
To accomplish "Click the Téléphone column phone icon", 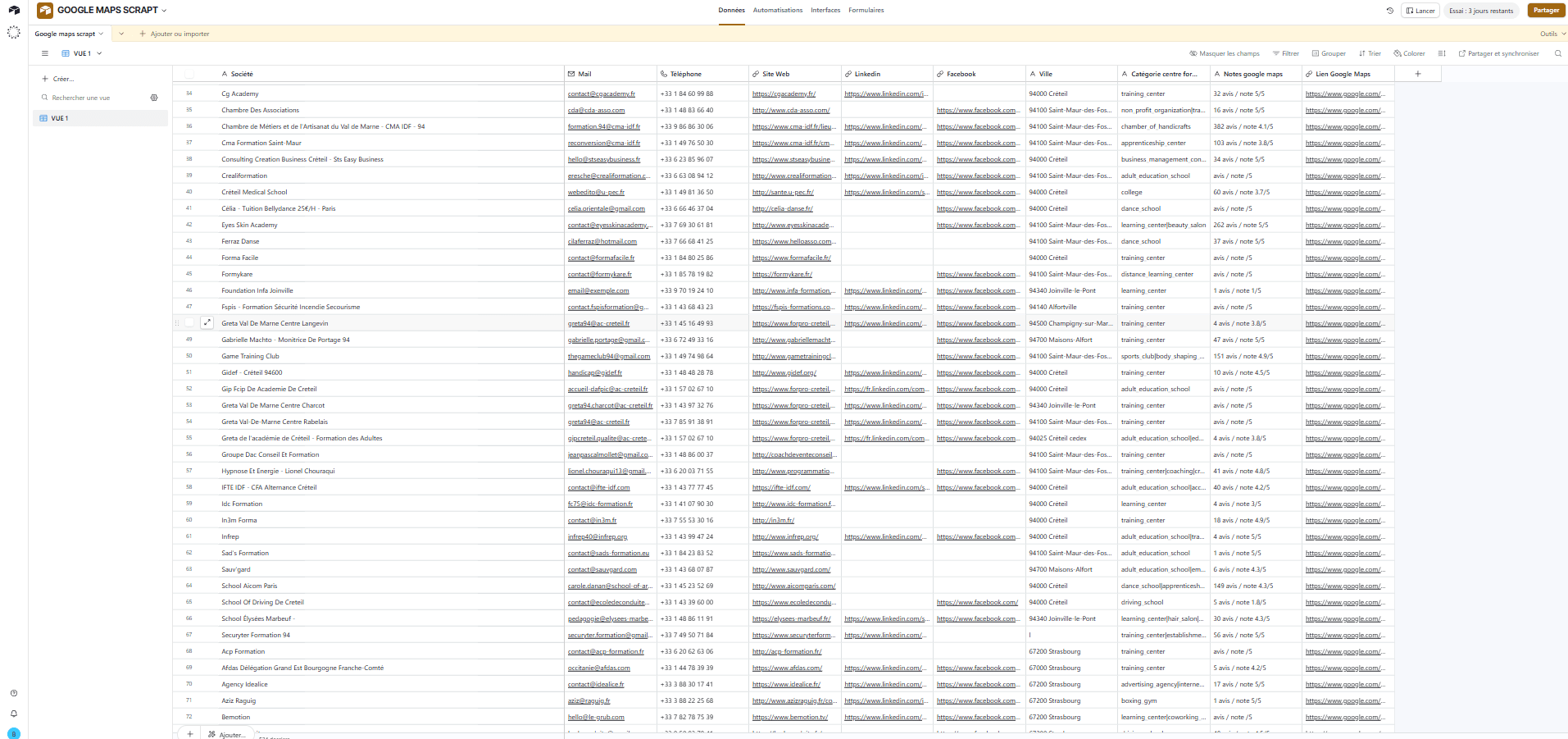I will 664,74.
